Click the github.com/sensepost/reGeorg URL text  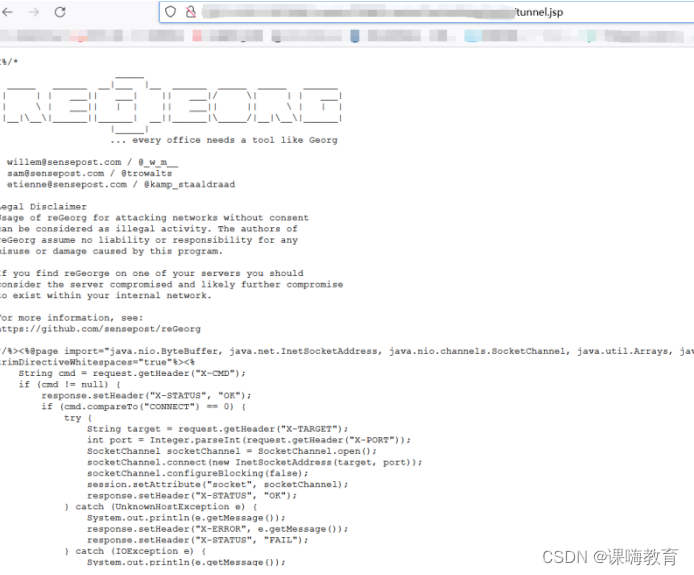click(x=100, y=329)
